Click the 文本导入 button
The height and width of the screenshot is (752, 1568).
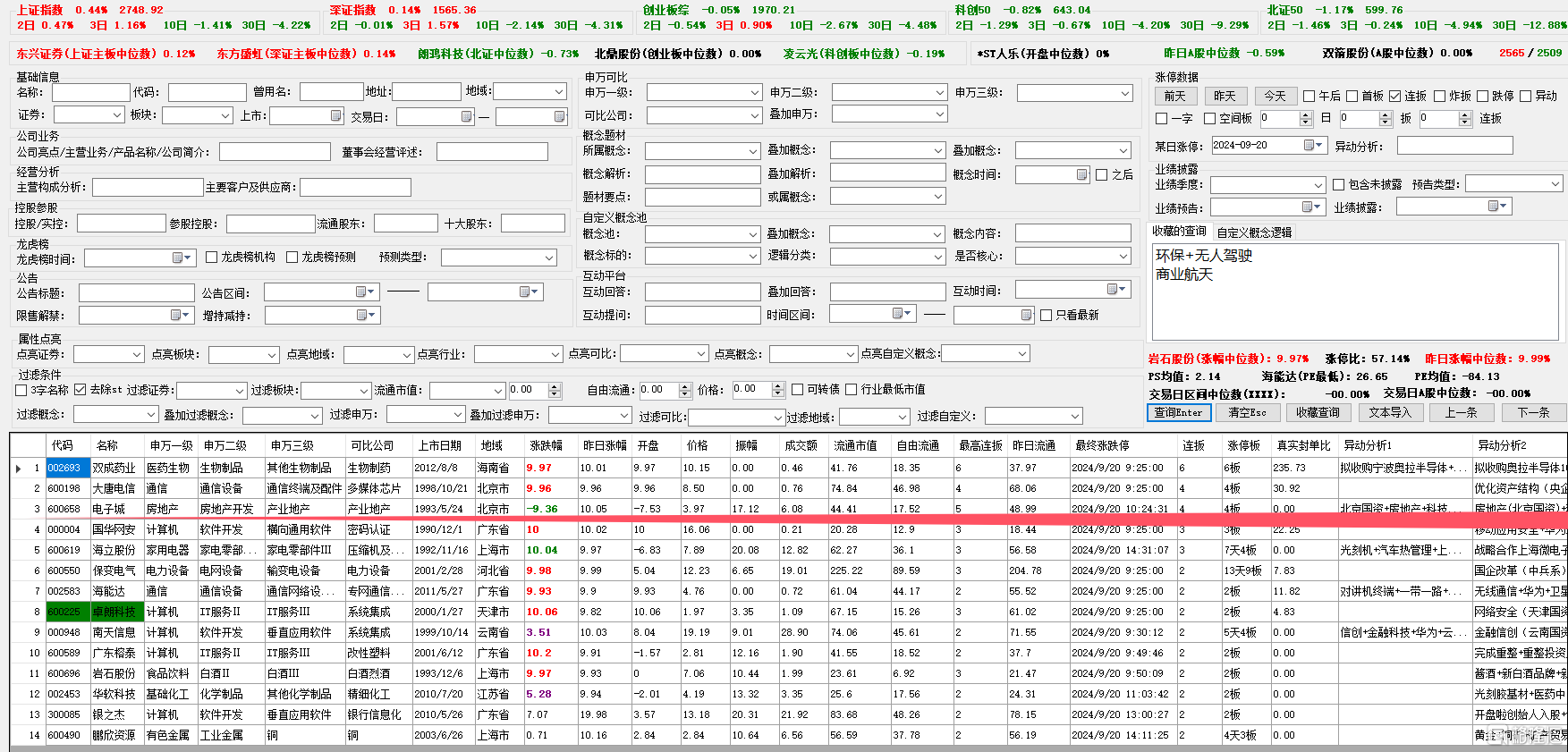(1390, 412)
